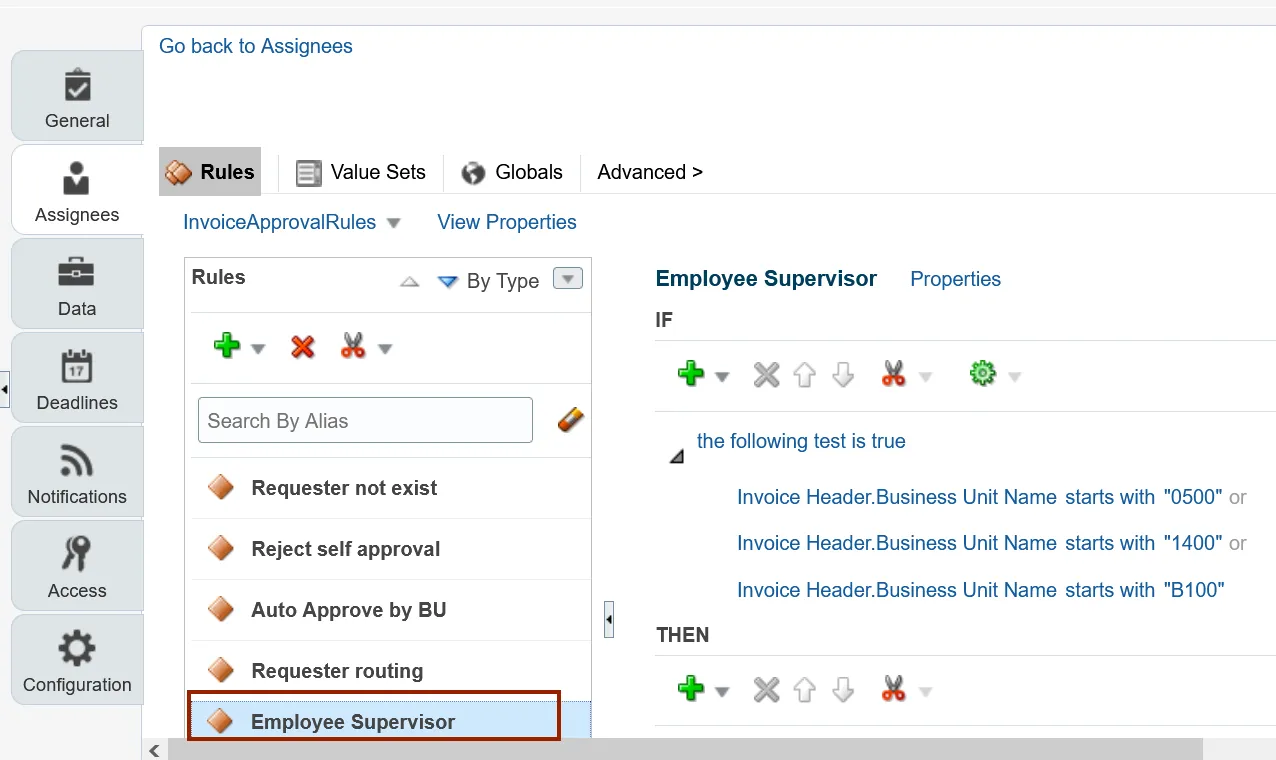The width and height of the screenshot is (1276, 760).
Task: Collapse the 'following test is true' triangle
Action: 677,456
